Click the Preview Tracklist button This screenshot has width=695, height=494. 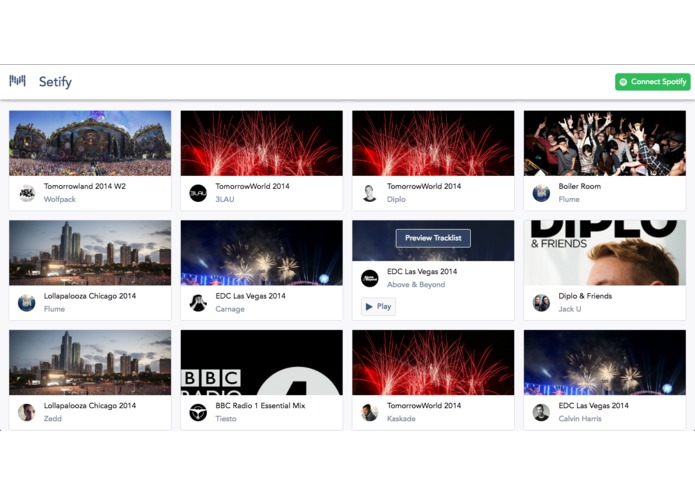pos(433,238)
